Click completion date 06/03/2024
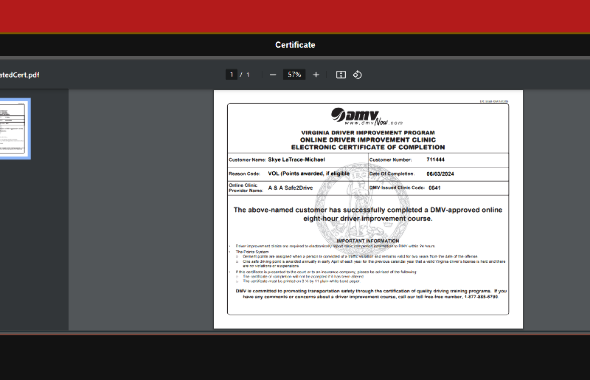 click(x=440, y=174)
